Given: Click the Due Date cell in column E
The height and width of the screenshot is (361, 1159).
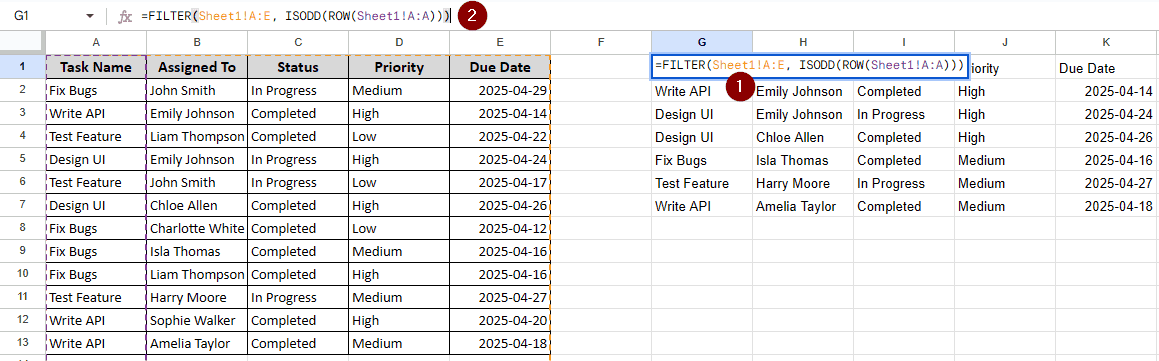Looking at the screenshot, I should pos(500,67).
